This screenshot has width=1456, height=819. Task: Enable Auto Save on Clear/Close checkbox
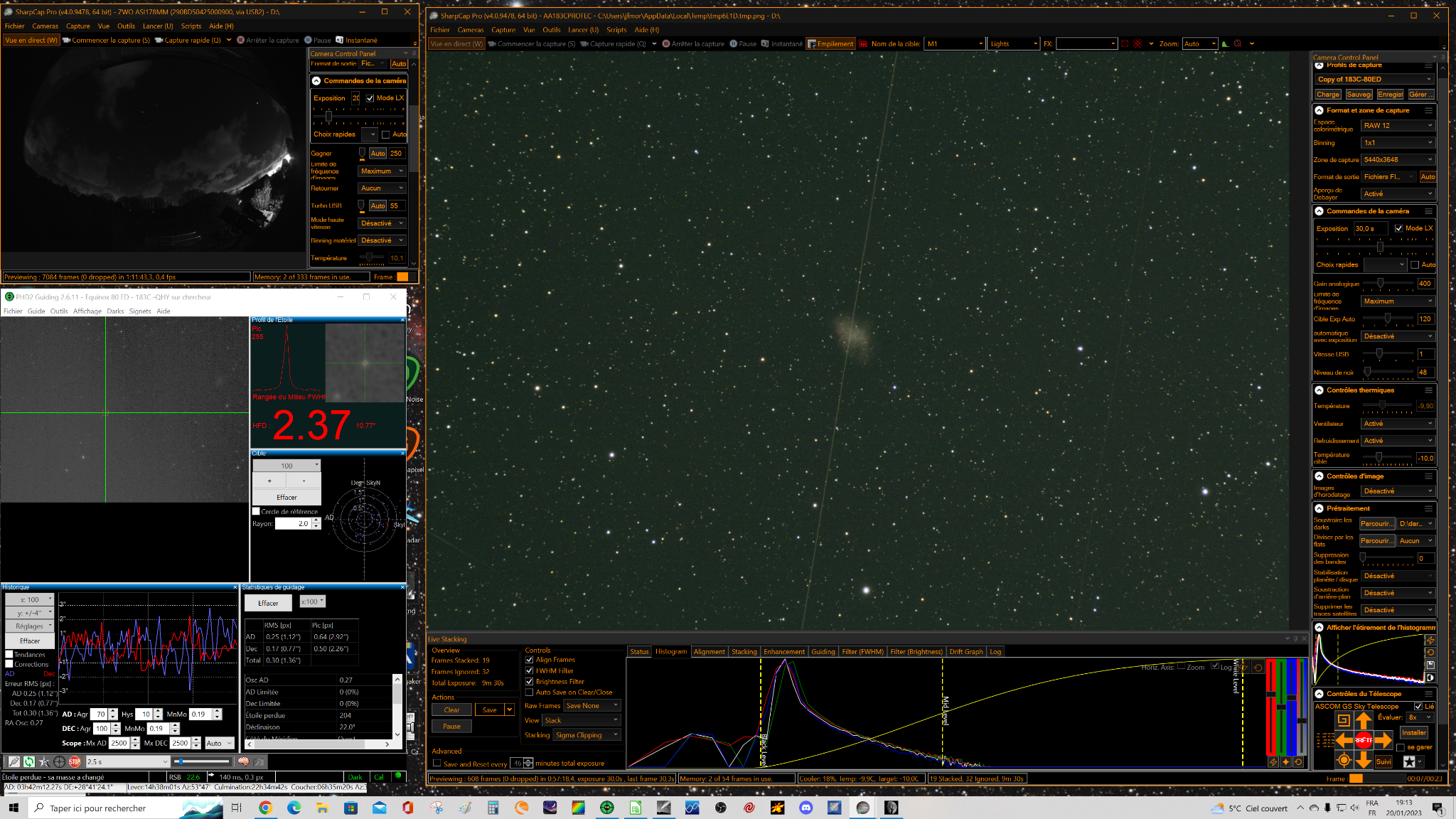(529, 692)
